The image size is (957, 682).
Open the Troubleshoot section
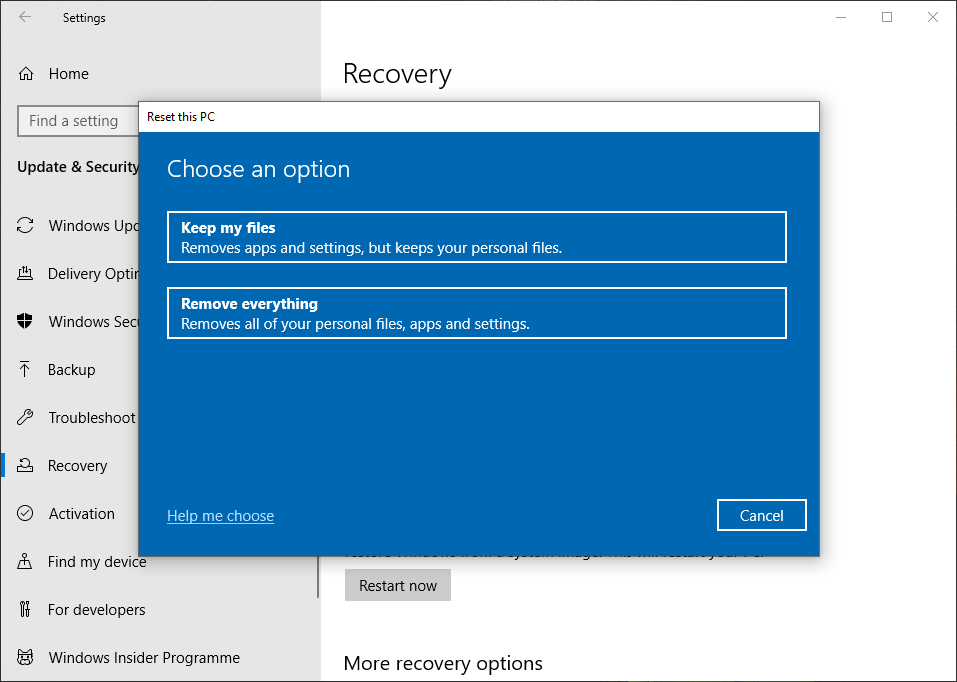[x=25, y=417]
